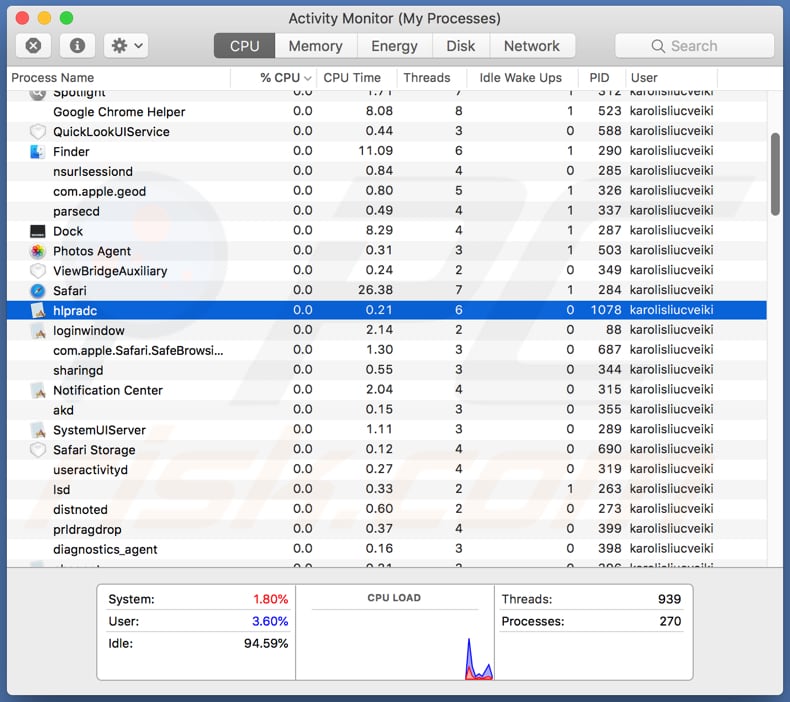Focus the Search field

click(x=694, y=46)
